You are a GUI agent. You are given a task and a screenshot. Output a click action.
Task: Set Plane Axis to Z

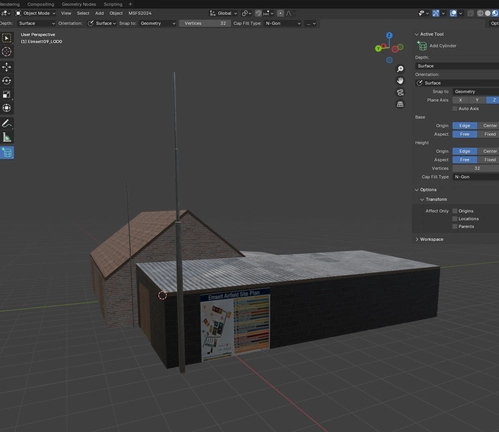pos(493,100)
